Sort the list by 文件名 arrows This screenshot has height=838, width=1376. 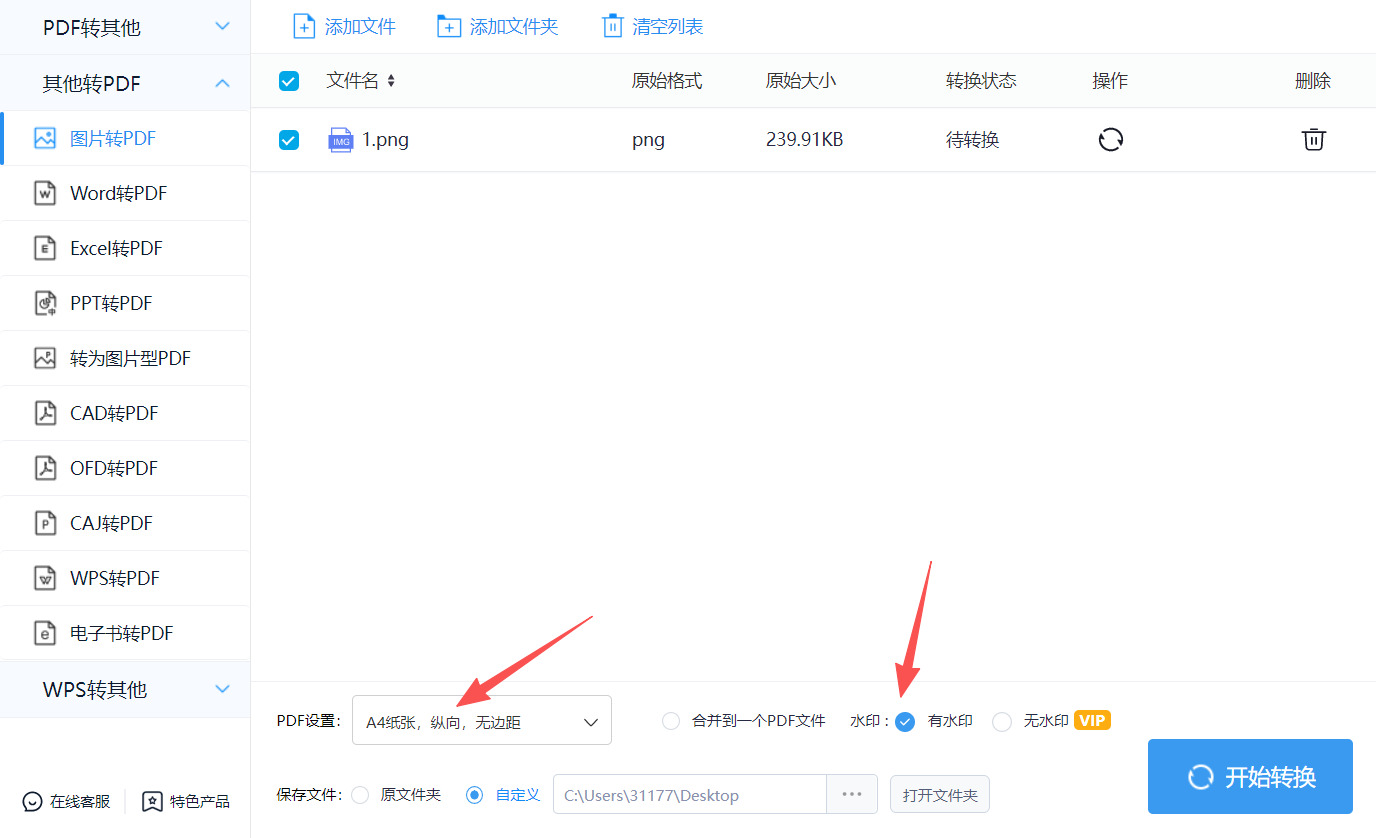coord(391,81)
